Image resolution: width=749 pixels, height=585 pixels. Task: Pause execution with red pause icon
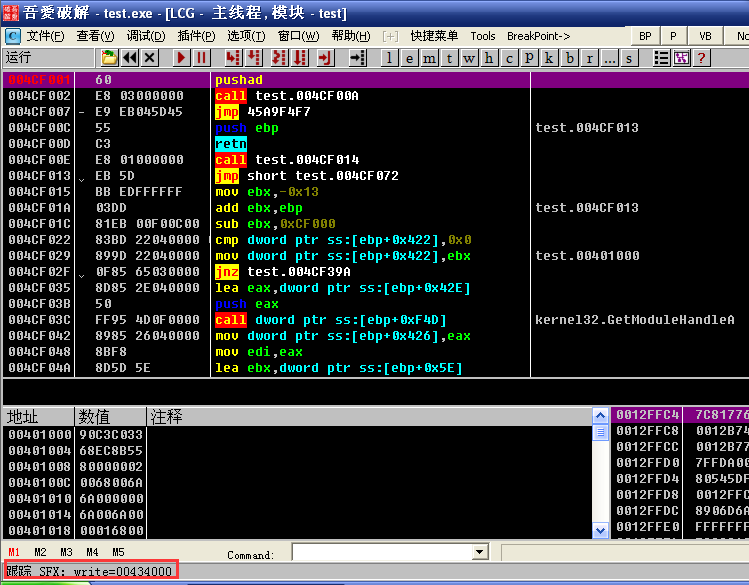(202, 58)
